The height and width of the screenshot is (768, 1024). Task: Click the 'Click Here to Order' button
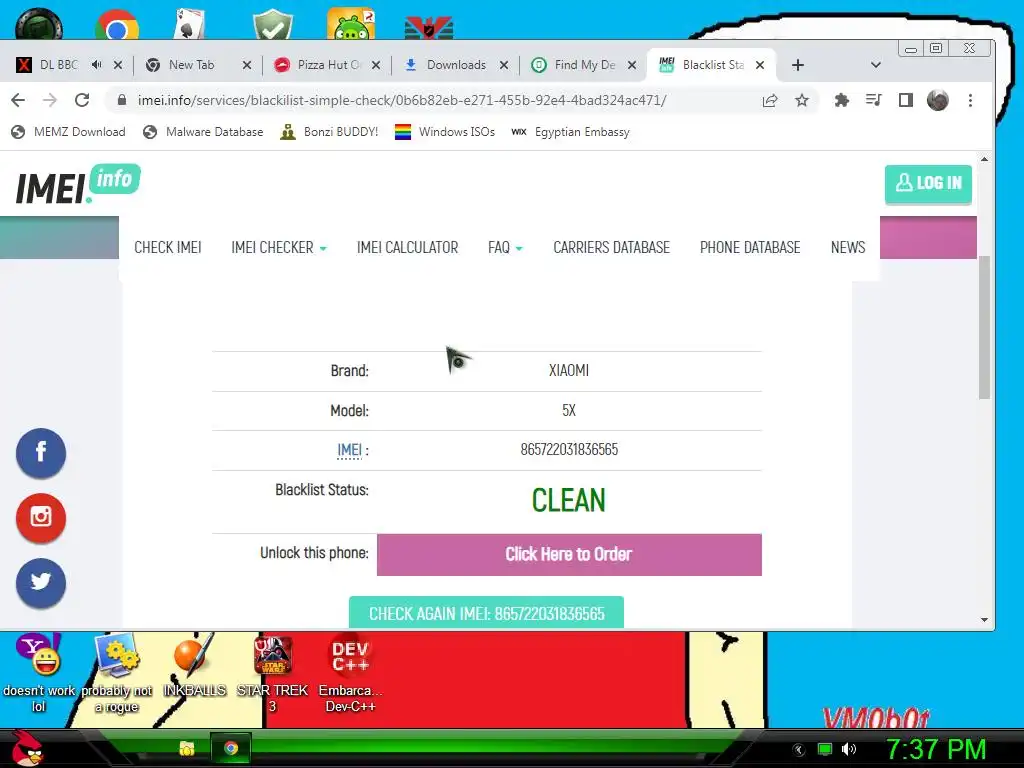pyautogui.click(x=569, y=554)
